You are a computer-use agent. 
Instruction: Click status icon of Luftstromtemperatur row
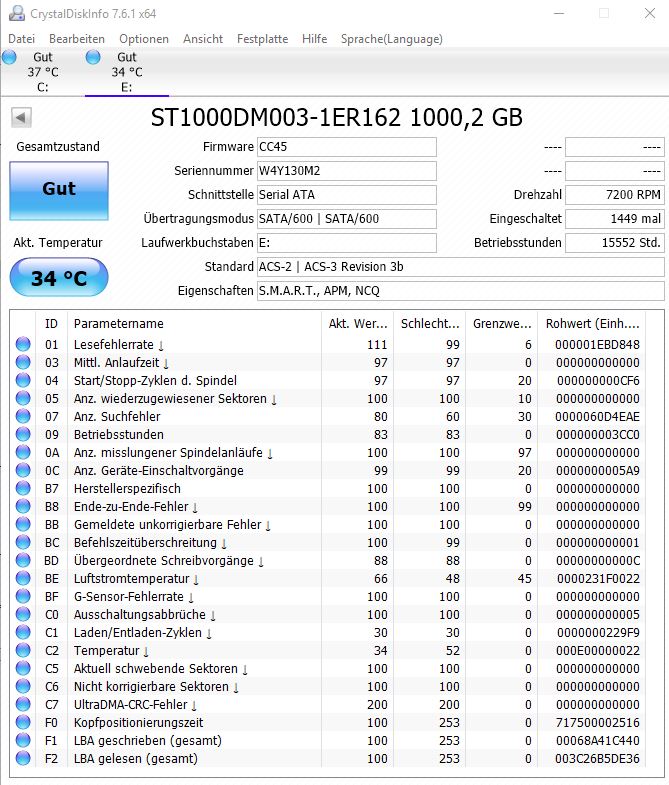(x=23, y=579)
